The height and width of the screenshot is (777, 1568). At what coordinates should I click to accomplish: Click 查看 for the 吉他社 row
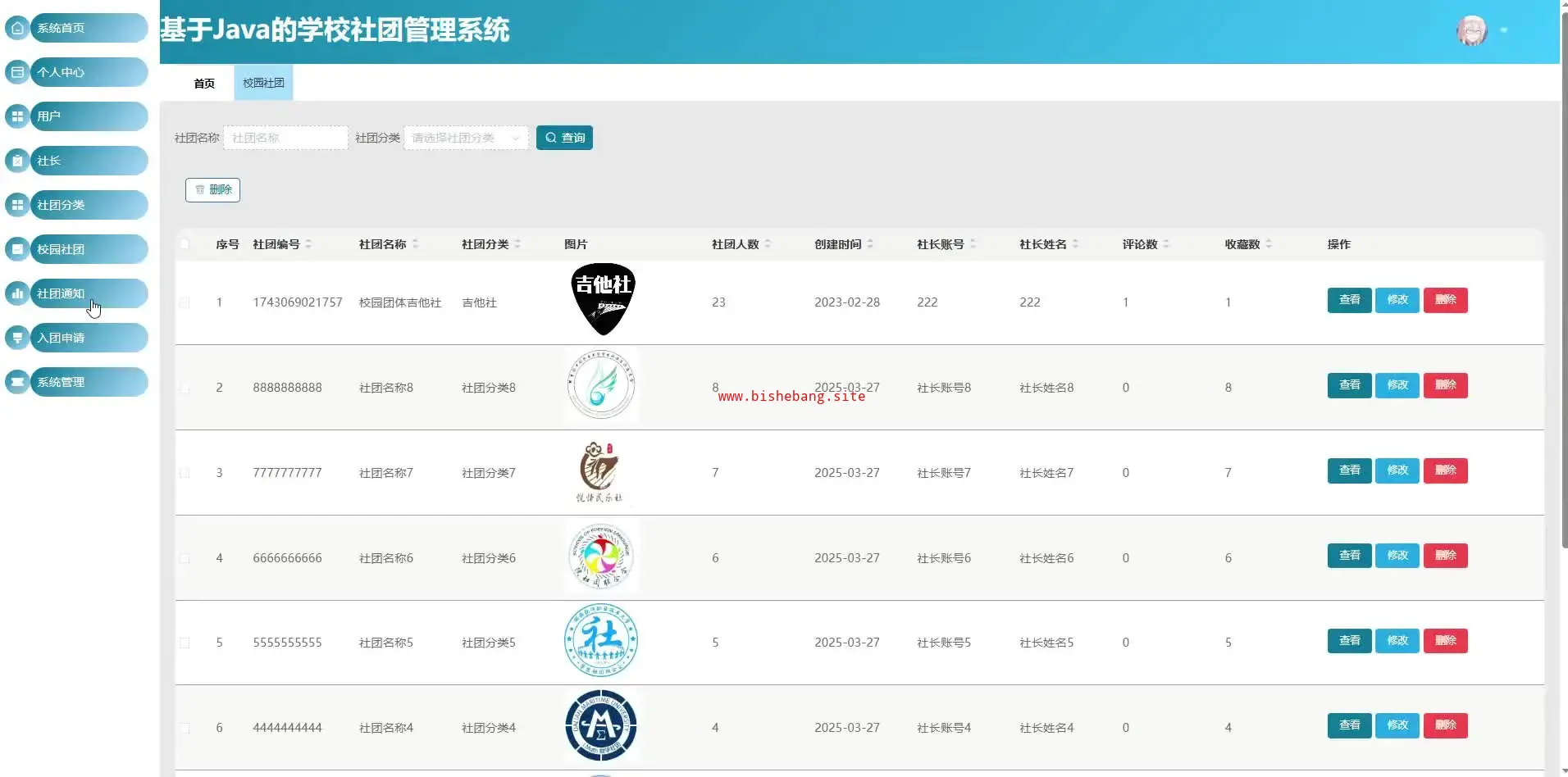(x=1349, y=300)
